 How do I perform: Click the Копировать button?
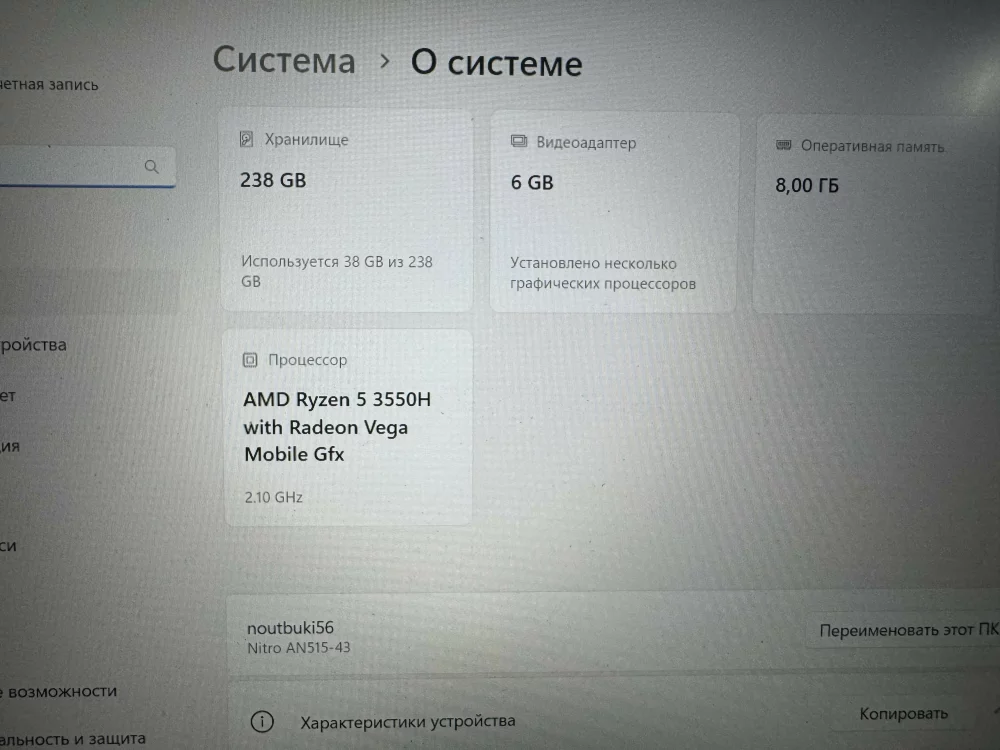[x=903, y=714]
